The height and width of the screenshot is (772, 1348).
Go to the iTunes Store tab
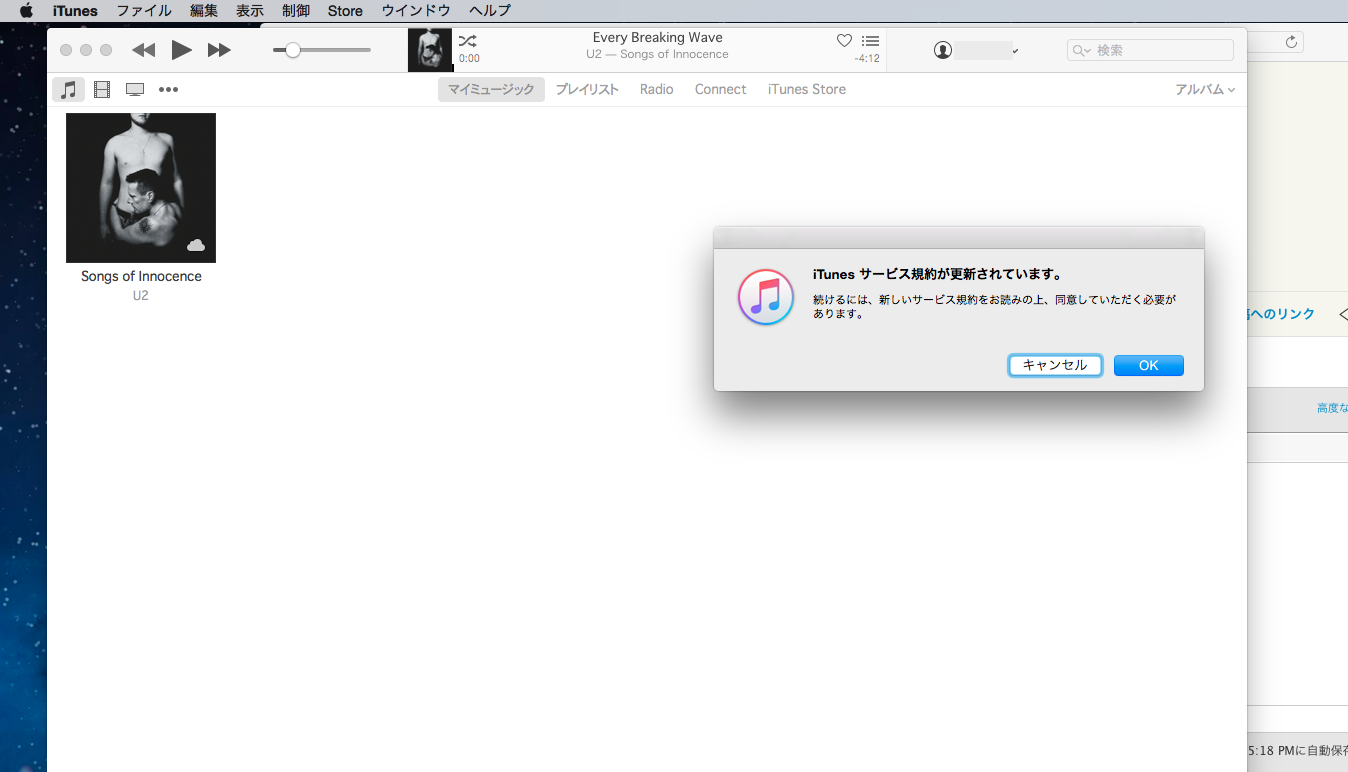(x=807, y=89)
